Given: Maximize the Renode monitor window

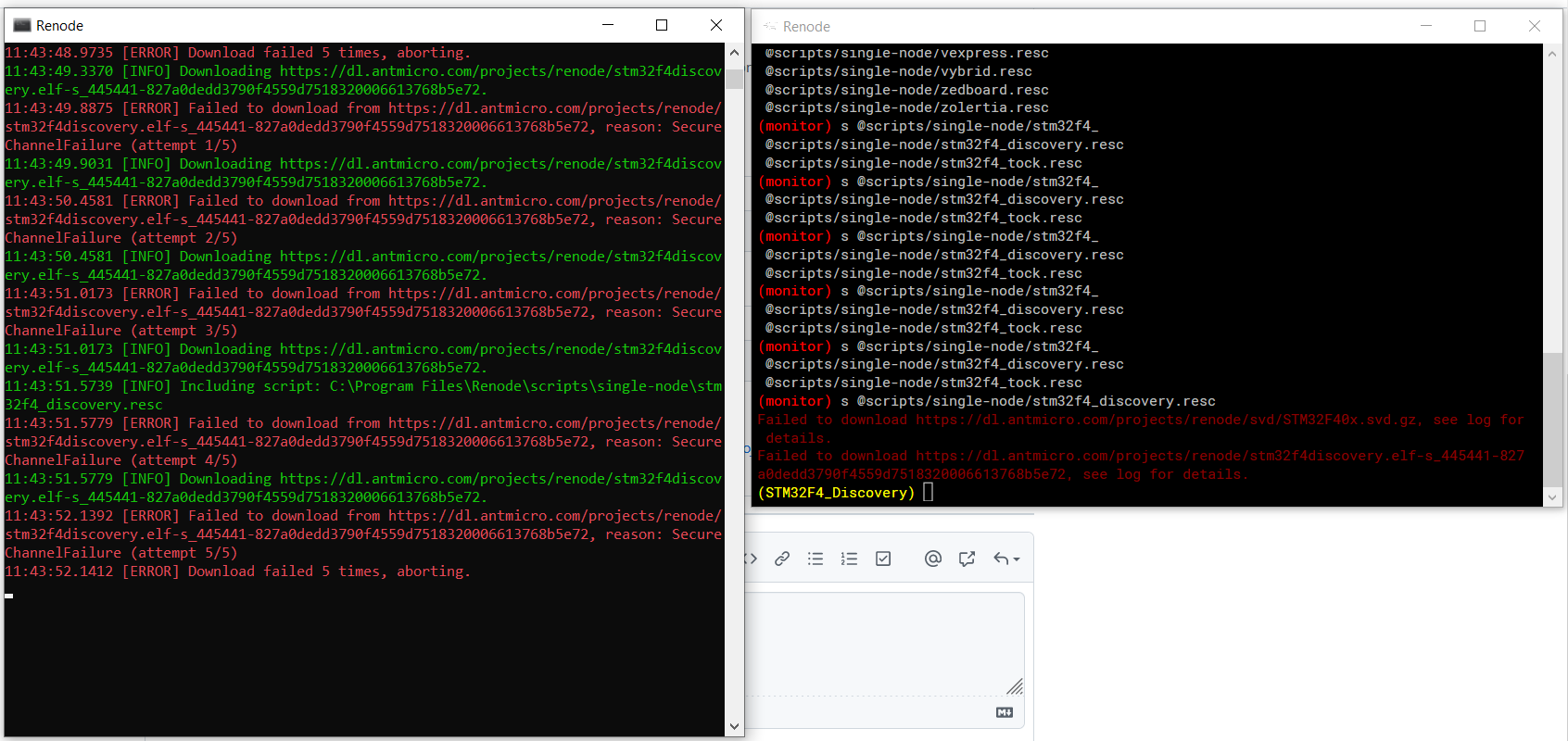Looking at the screenshot, I should [x=1480, y=26].
